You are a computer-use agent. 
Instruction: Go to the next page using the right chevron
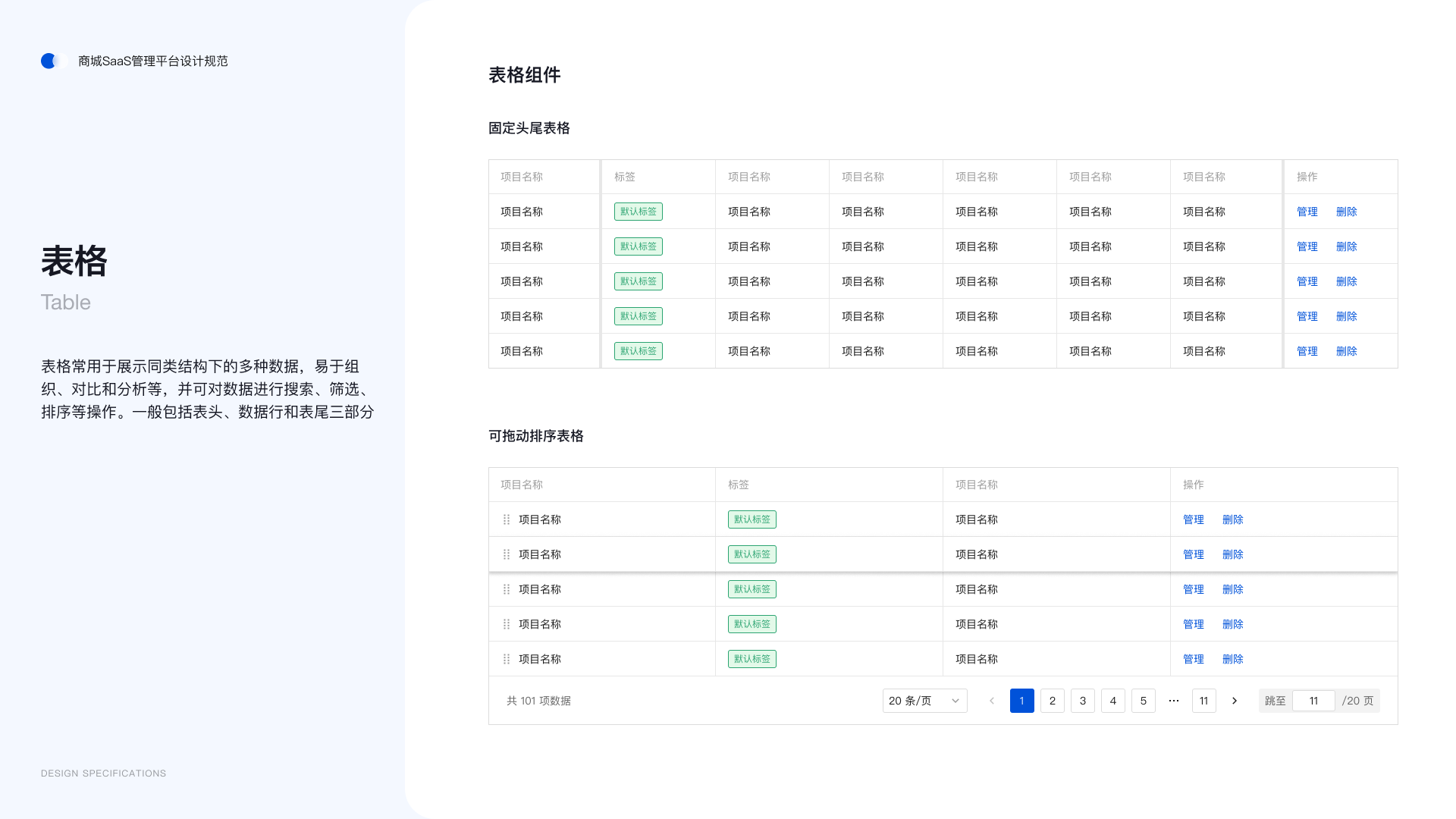(1235, 701)
